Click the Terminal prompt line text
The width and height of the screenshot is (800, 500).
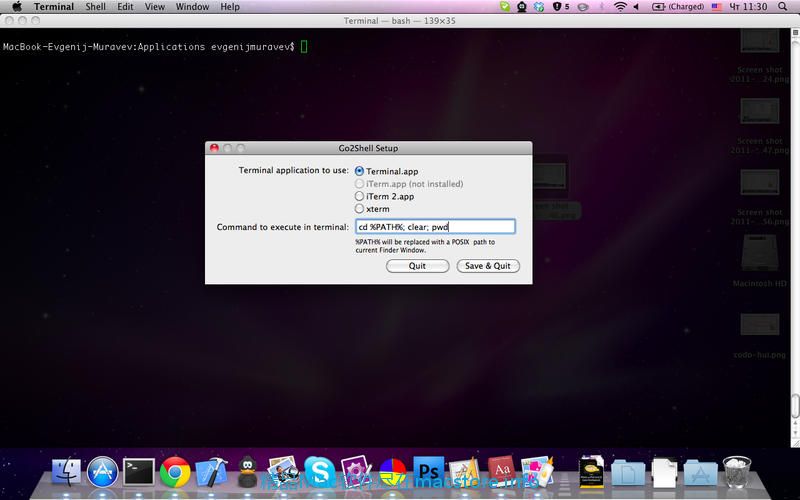tap(148, 46)
